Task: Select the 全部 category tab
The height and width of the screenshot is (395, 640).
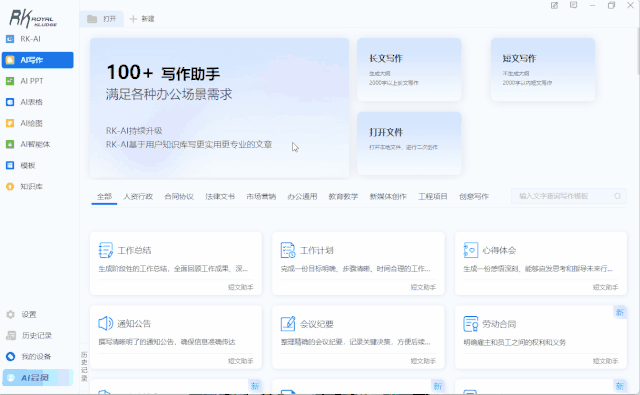Action: point(104,196)
